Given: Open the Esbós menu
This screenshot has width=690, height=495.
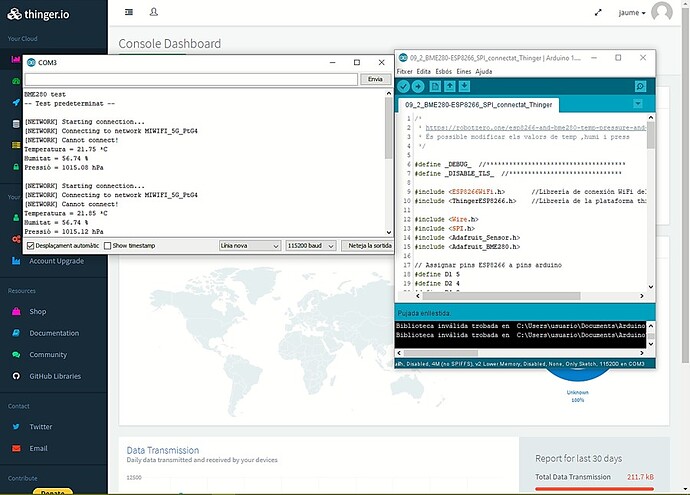Looking at the screenshot, I should point(444,71).
